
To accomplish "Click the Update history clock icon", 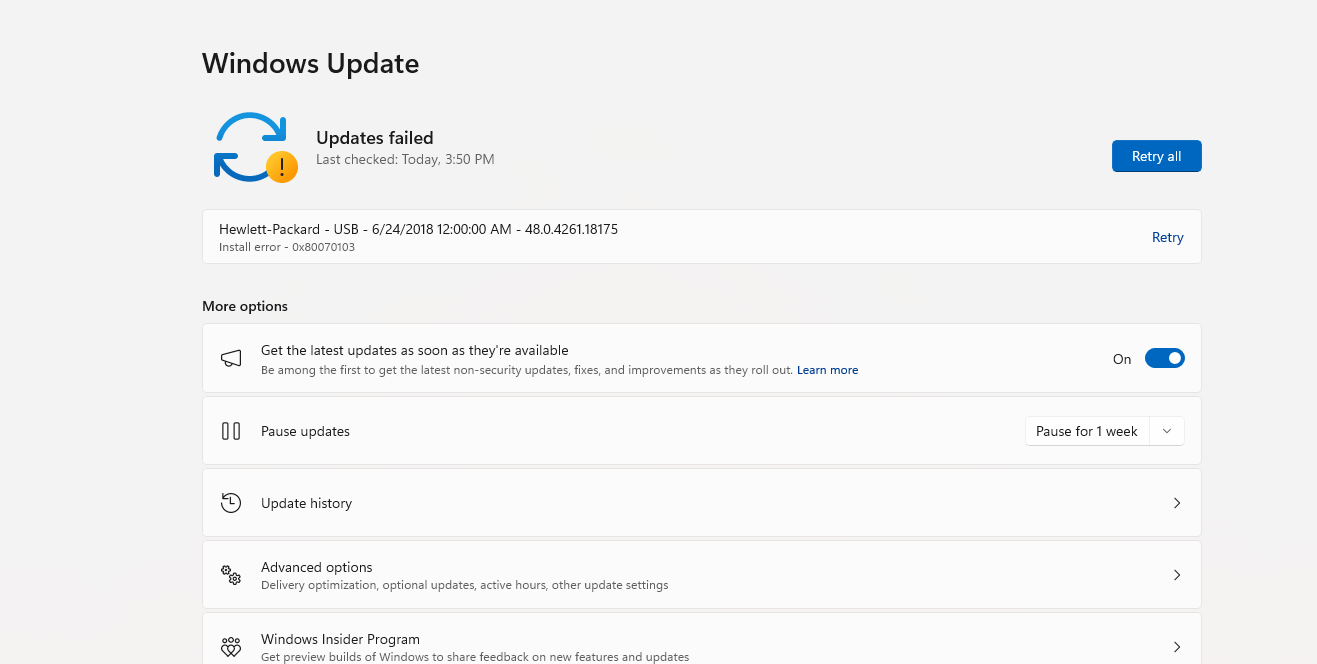I will click(231, 503).
